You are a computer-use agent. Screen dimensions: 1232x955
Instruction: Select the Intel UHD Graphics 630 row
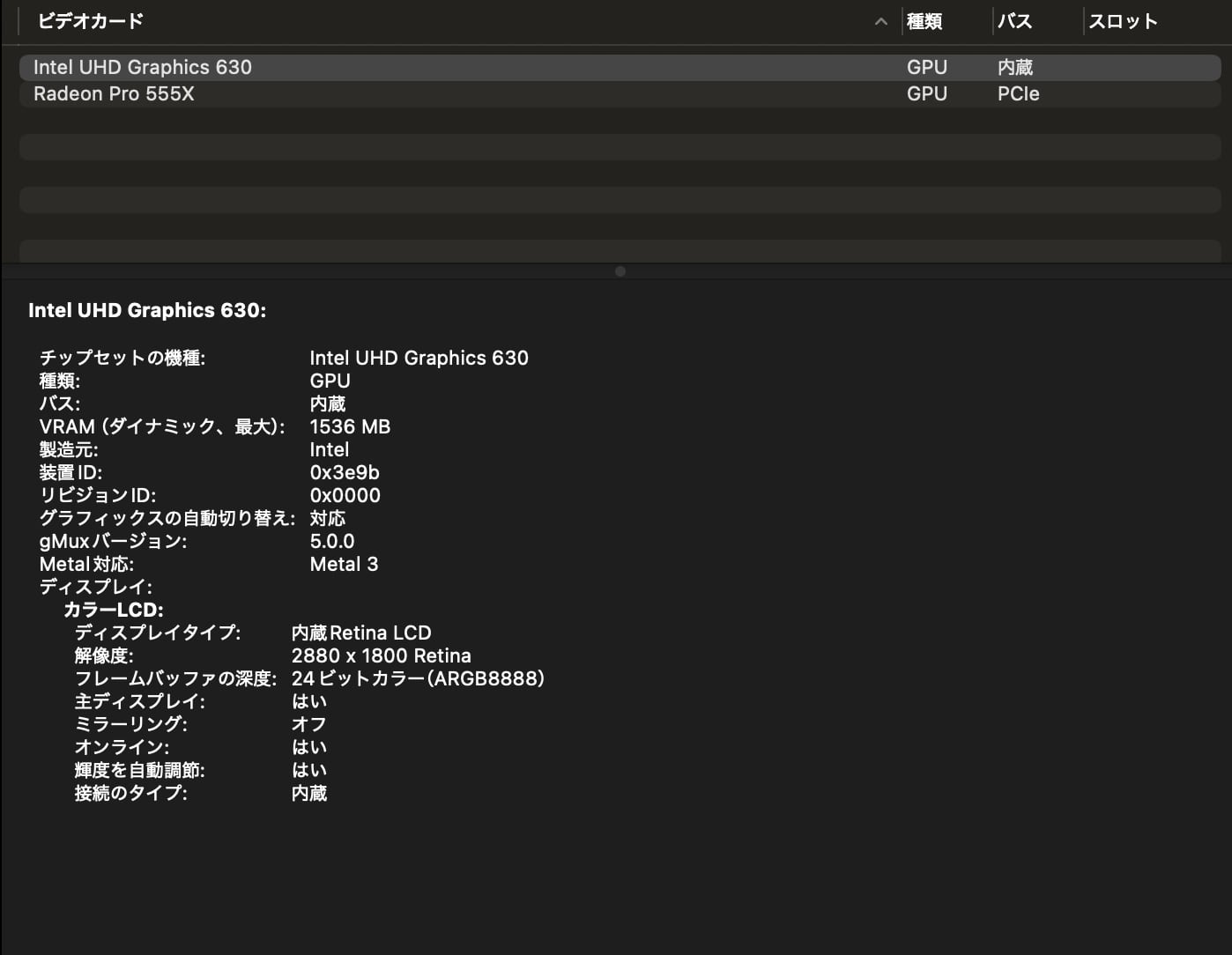point(143,67)
